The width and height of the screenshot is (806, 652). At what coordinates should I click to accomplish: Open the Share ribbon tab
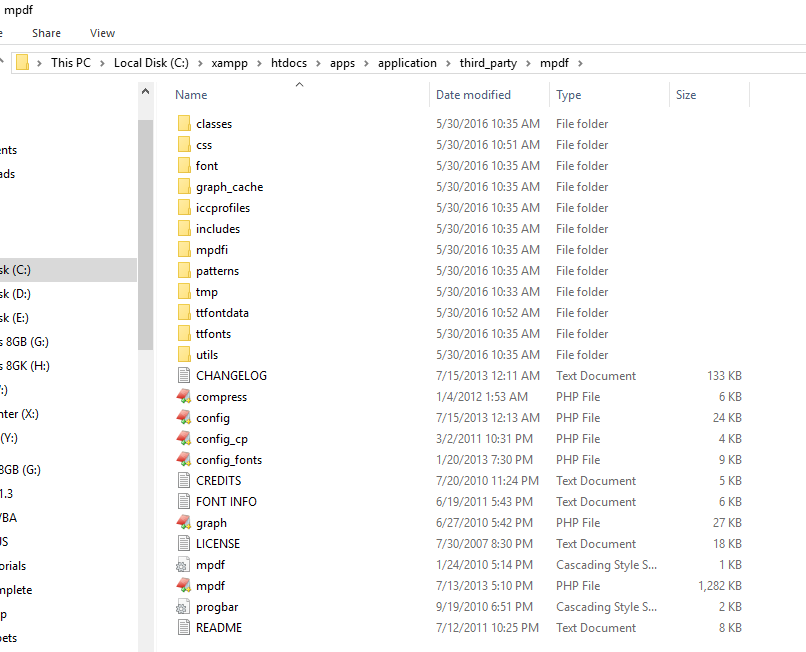click(46, 33)
